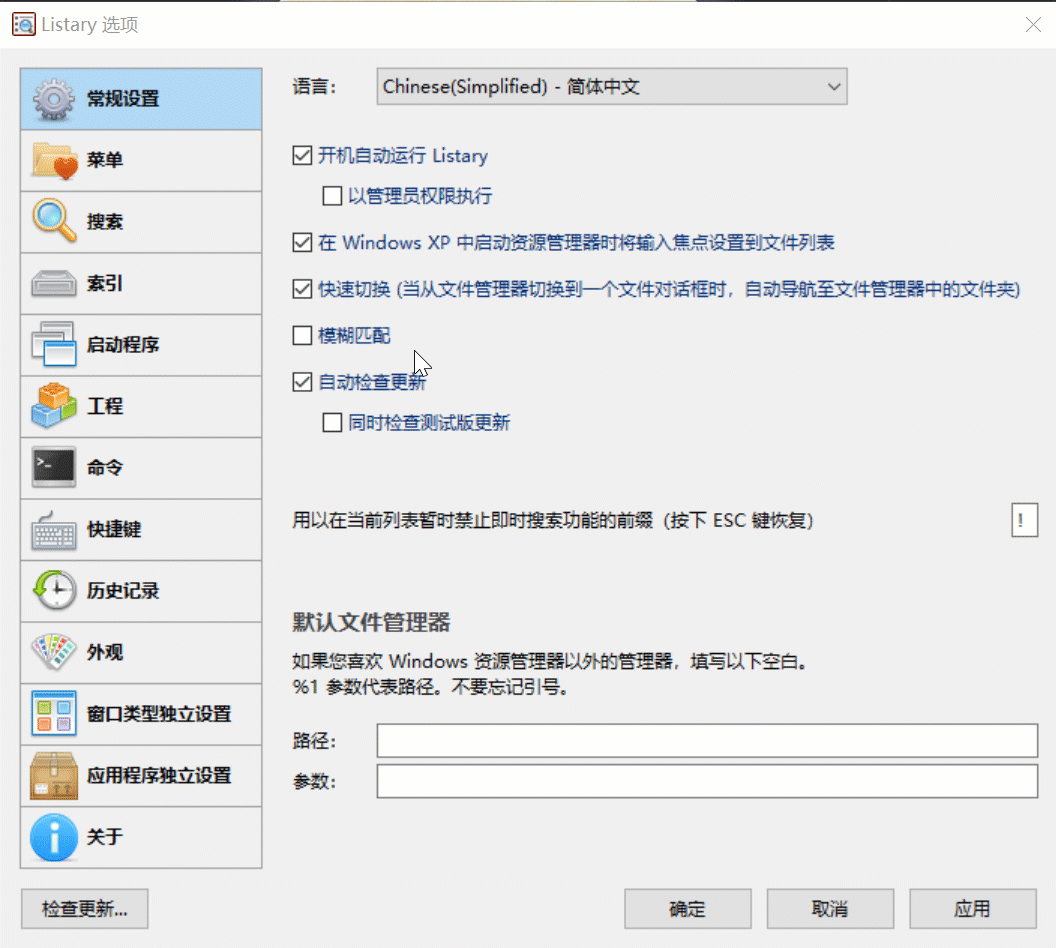Select the 外观 tab label

(x=104, y=652)
